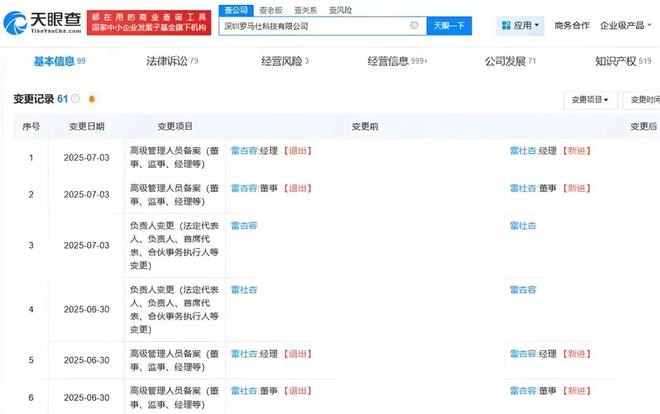Image resolution: width=660 pixels, height=414 pixels.
Task: Click 高级管理人员备案 item in row 1
Action: pyautogui.click(x=174, y=158)
